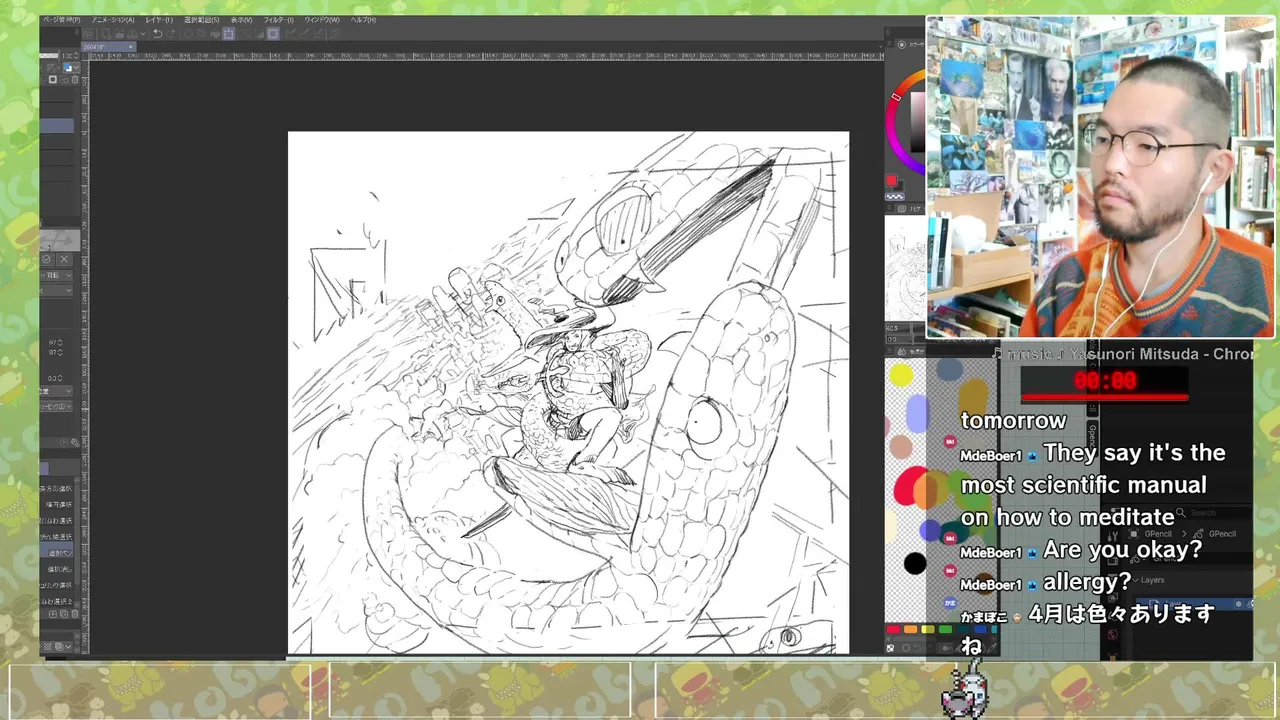Image resolution: width=1280 pixels, height=720 pixels.
Task: Open the フィルター(I) menu
Action: (279, 20)
